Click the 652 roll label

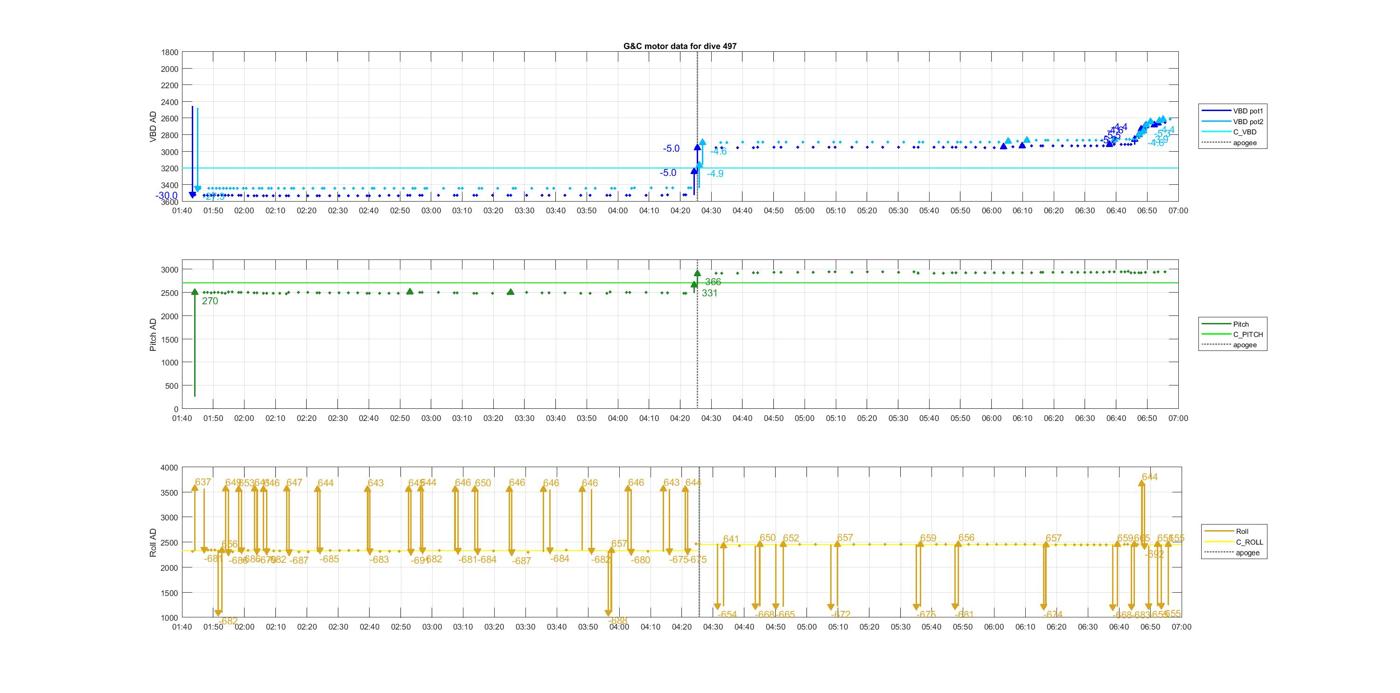click(x=791, y=538)
